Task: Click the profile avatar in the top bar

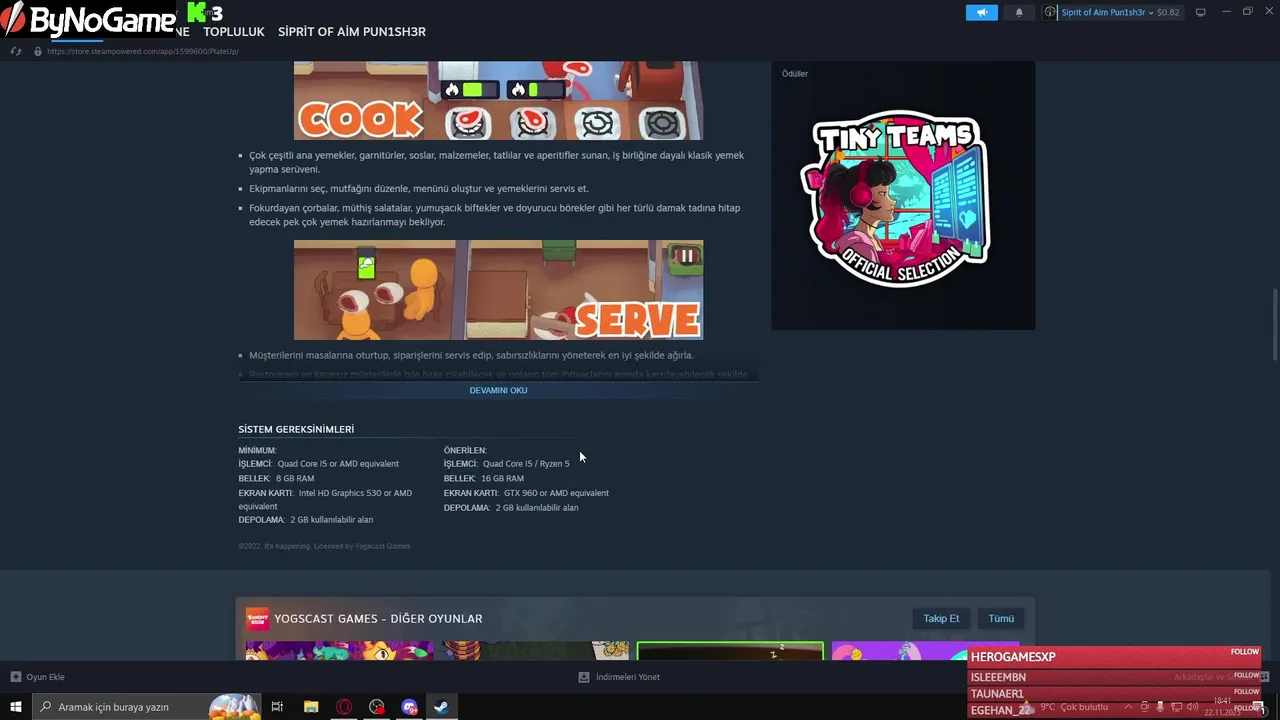Action: 1050,12
